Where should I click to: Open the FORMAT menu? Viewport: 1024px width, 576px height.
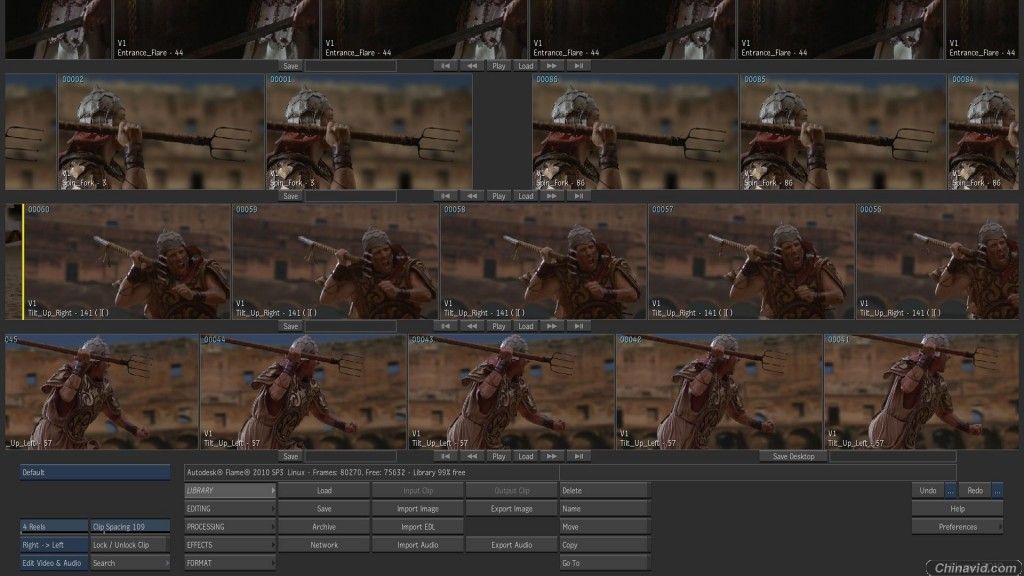[x=230, y=563]
